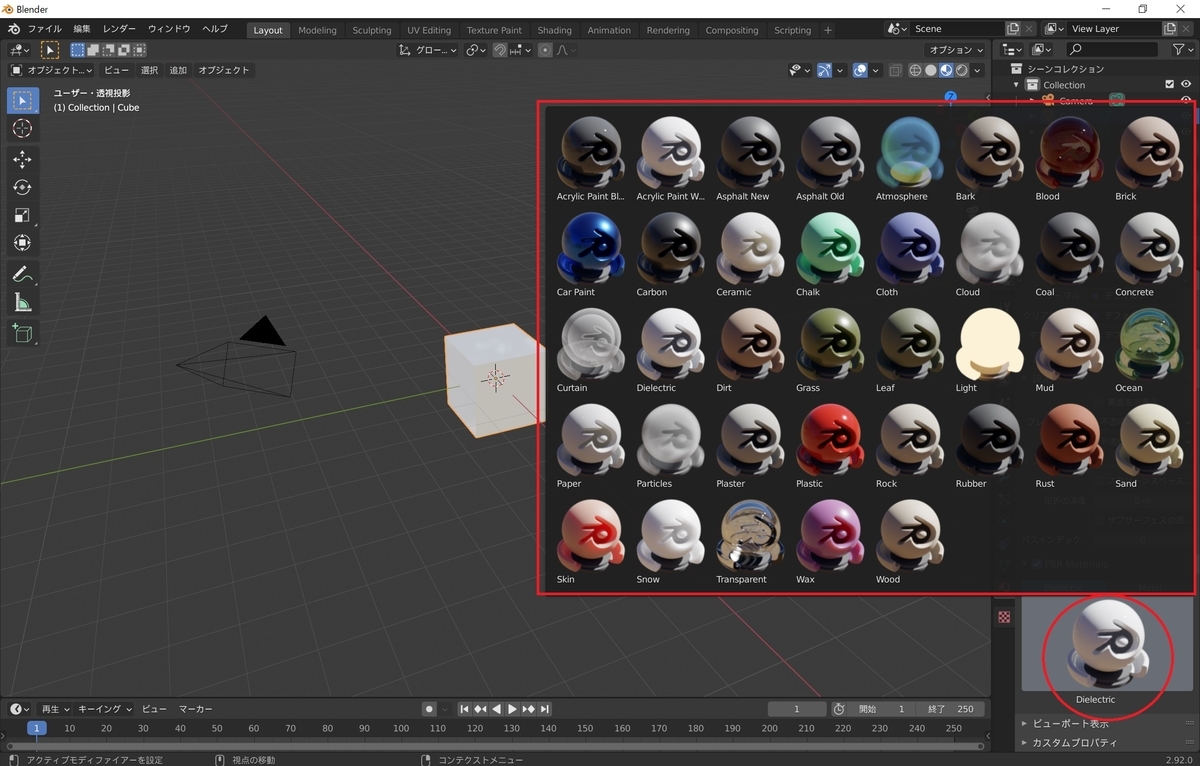Image resolution: width=1200 pixels, height=766 pixels.
Task: Open the レンダー menu
Action: point(119,30)
